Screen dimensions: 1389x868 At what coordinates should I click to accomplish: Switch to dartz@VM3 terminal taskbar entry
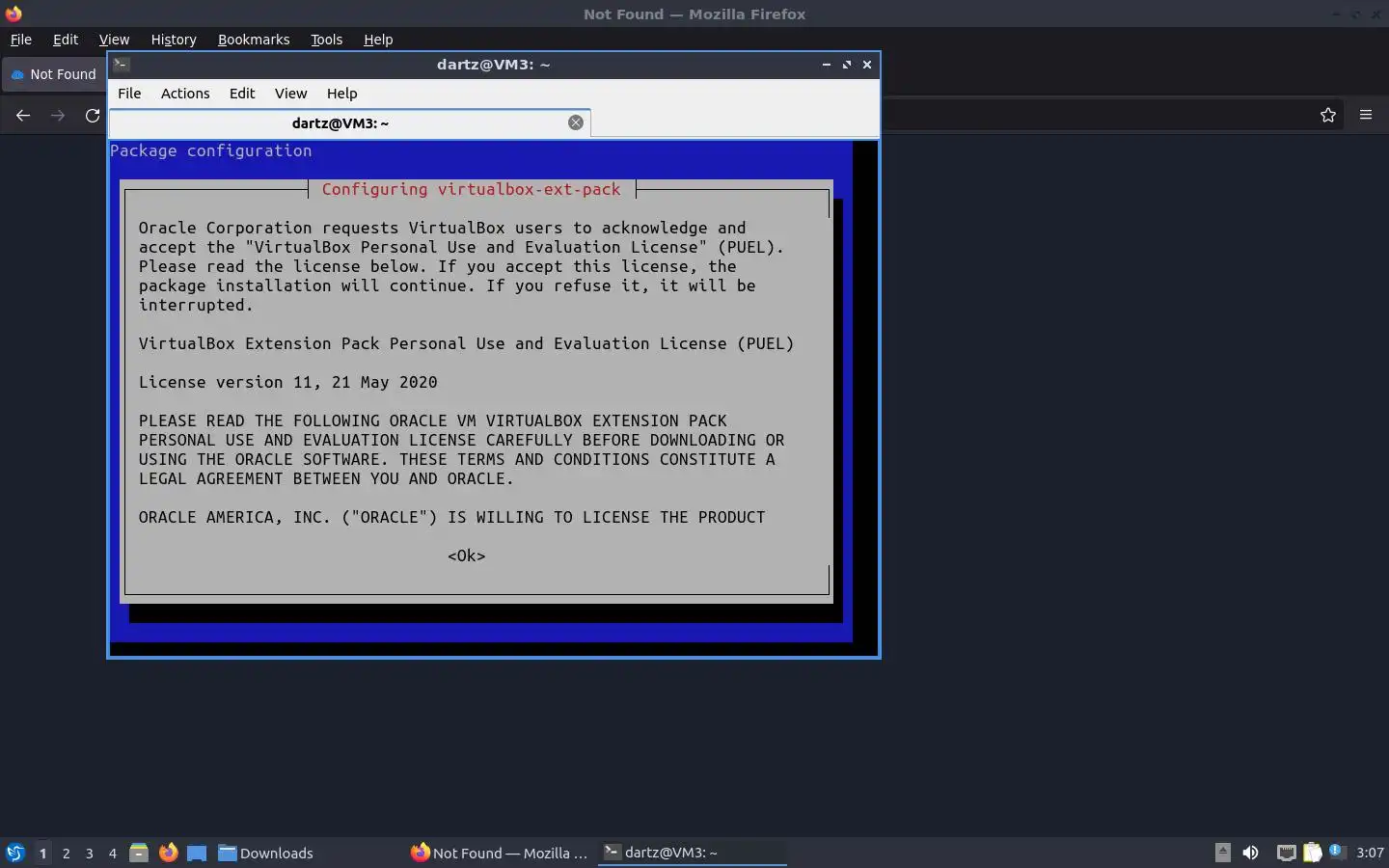693,853
